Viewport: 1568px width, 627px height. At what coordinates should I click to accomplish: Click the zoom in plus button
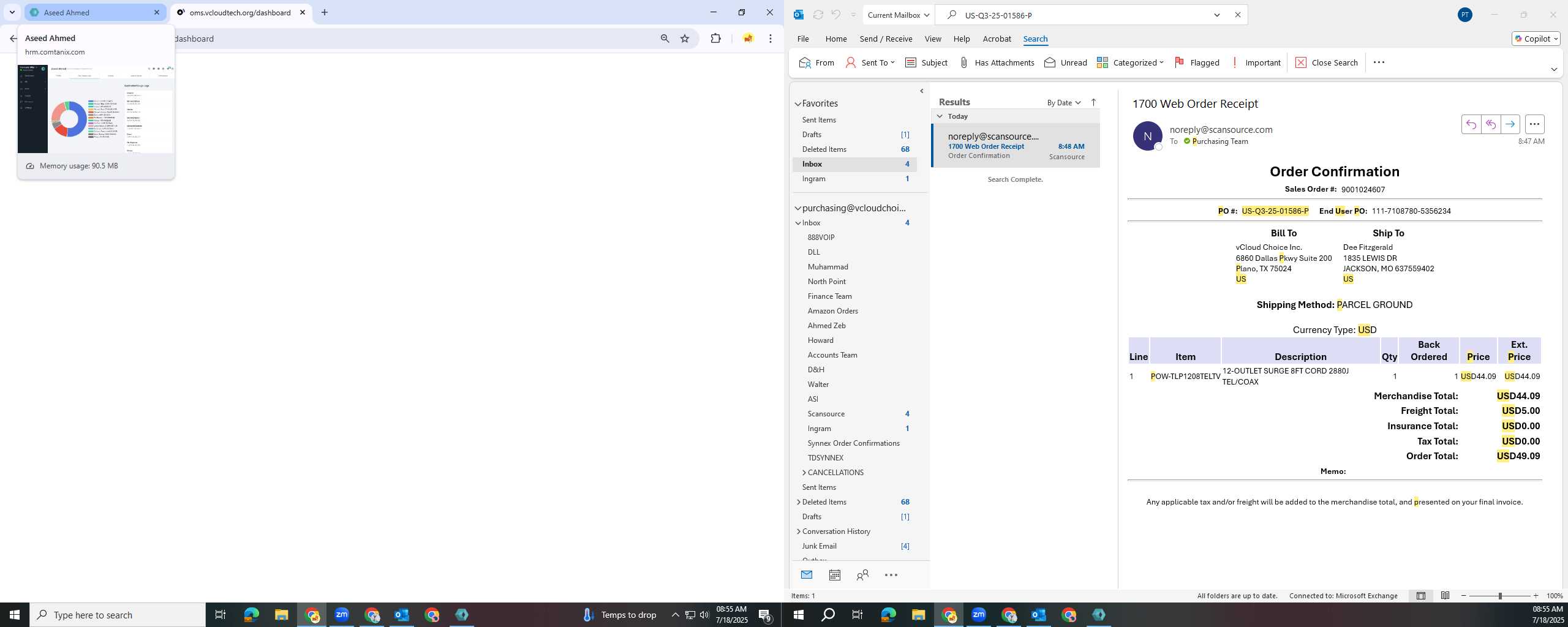point(1536,596)
